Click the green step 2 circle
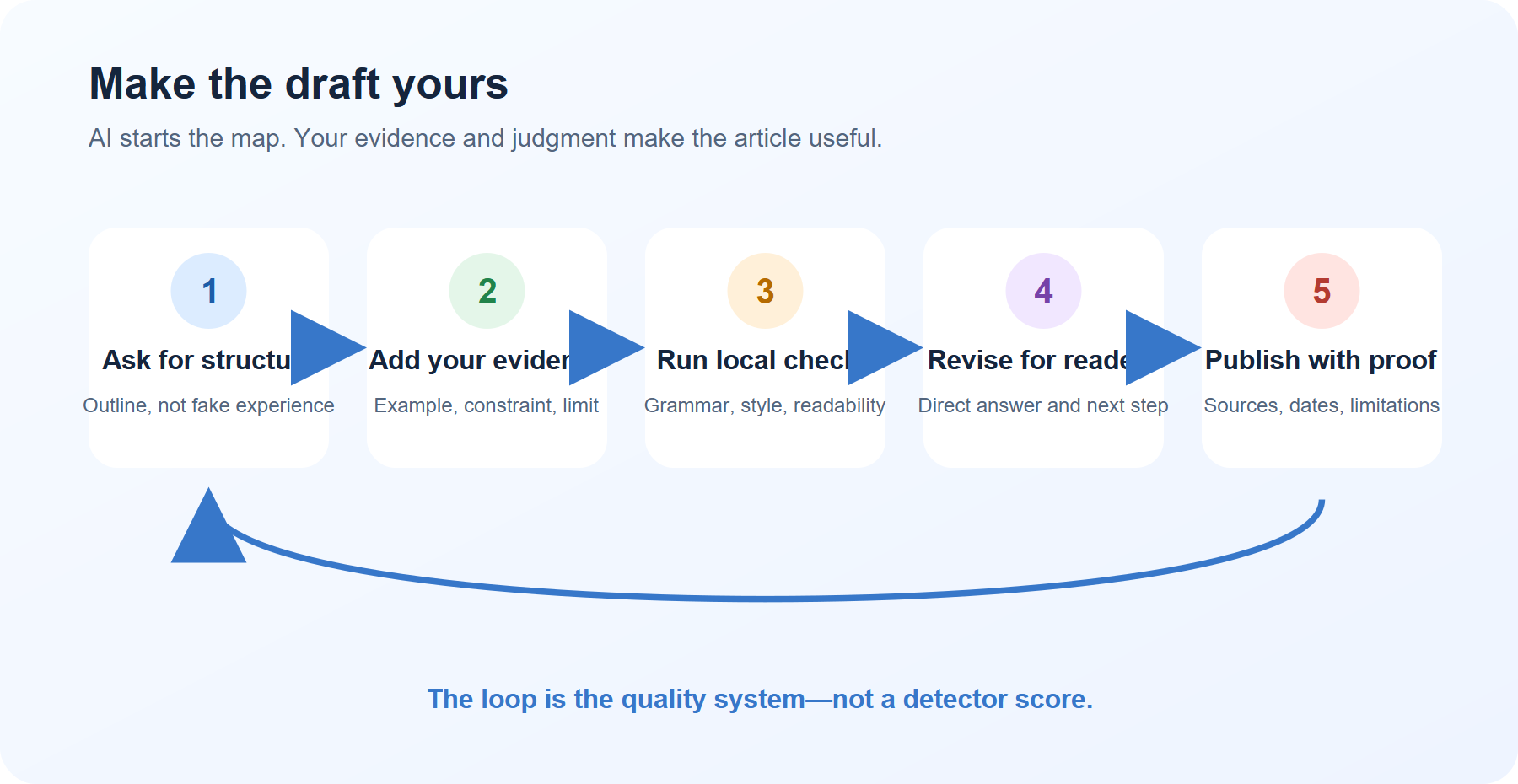 coord(487,291)
